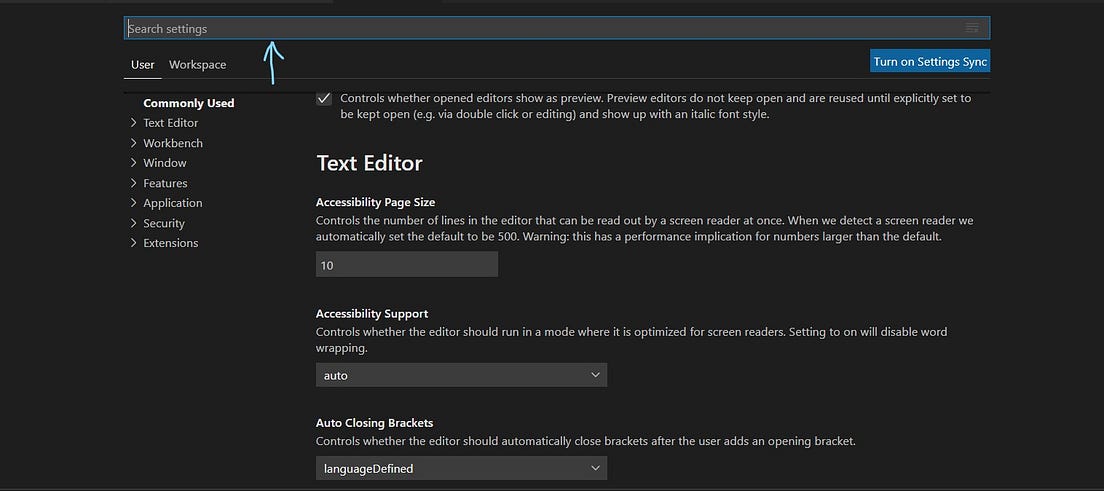Viewport: 1104px width, 491px height.
Task: Open the Window settings category
Action: click(x=165, y=163)
